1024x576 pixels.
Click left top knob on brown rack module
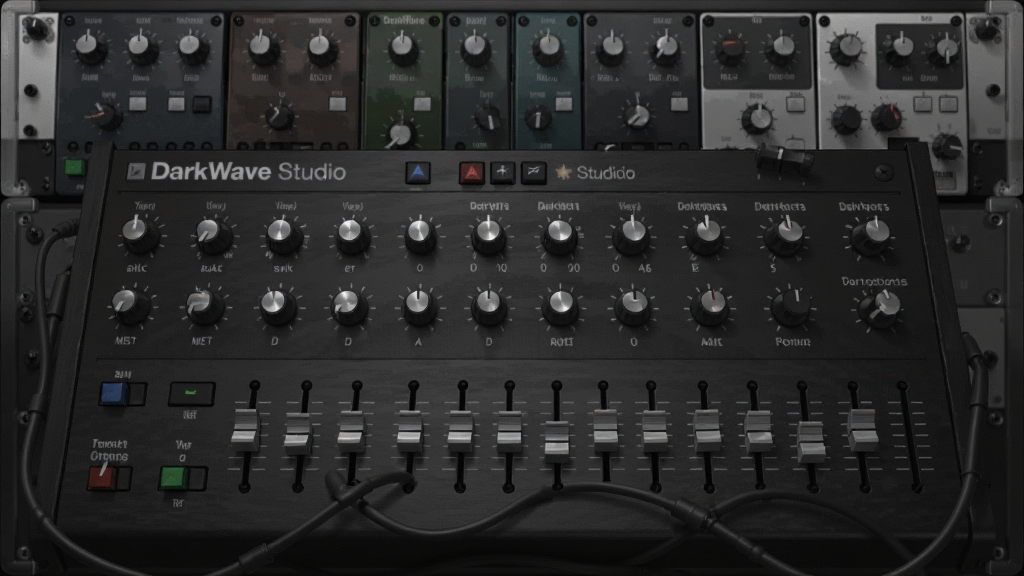[x=263, y=49]
